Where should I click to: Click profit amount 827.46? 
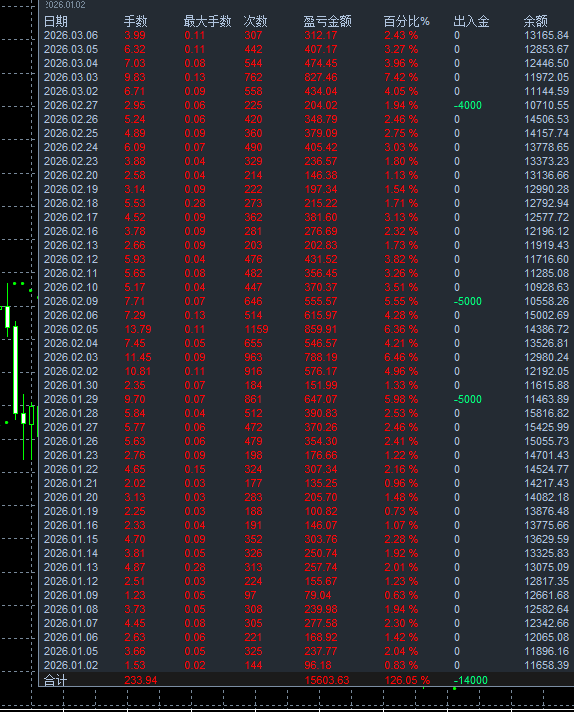[x=321, y=77]
